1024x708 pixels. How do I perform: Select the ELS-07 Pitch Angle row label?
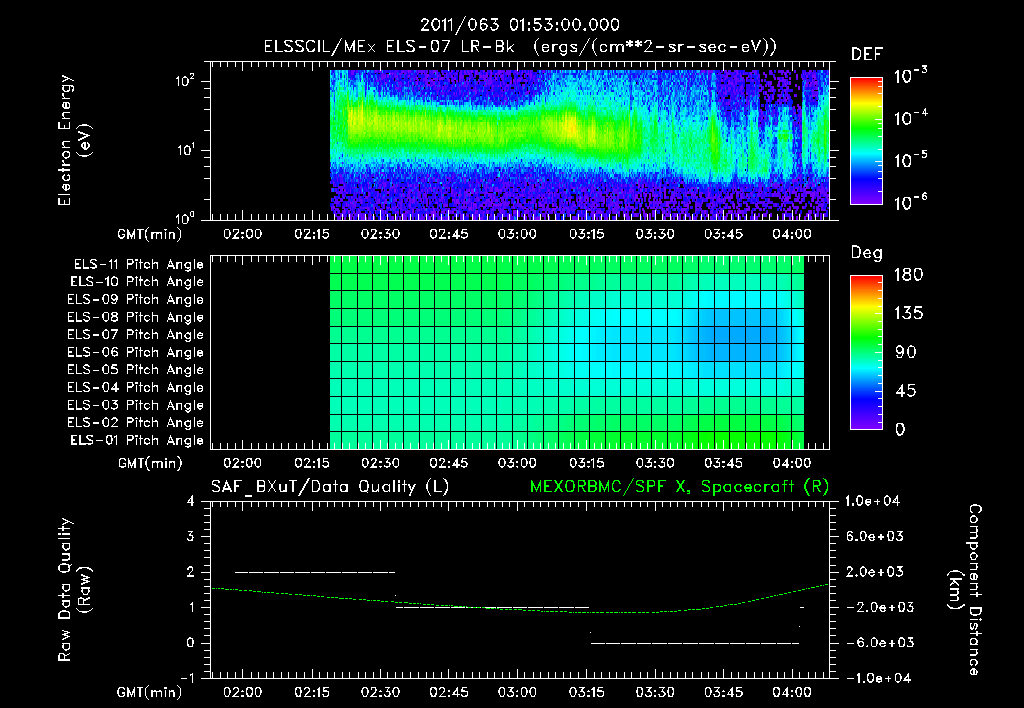(x=135, y=335)
